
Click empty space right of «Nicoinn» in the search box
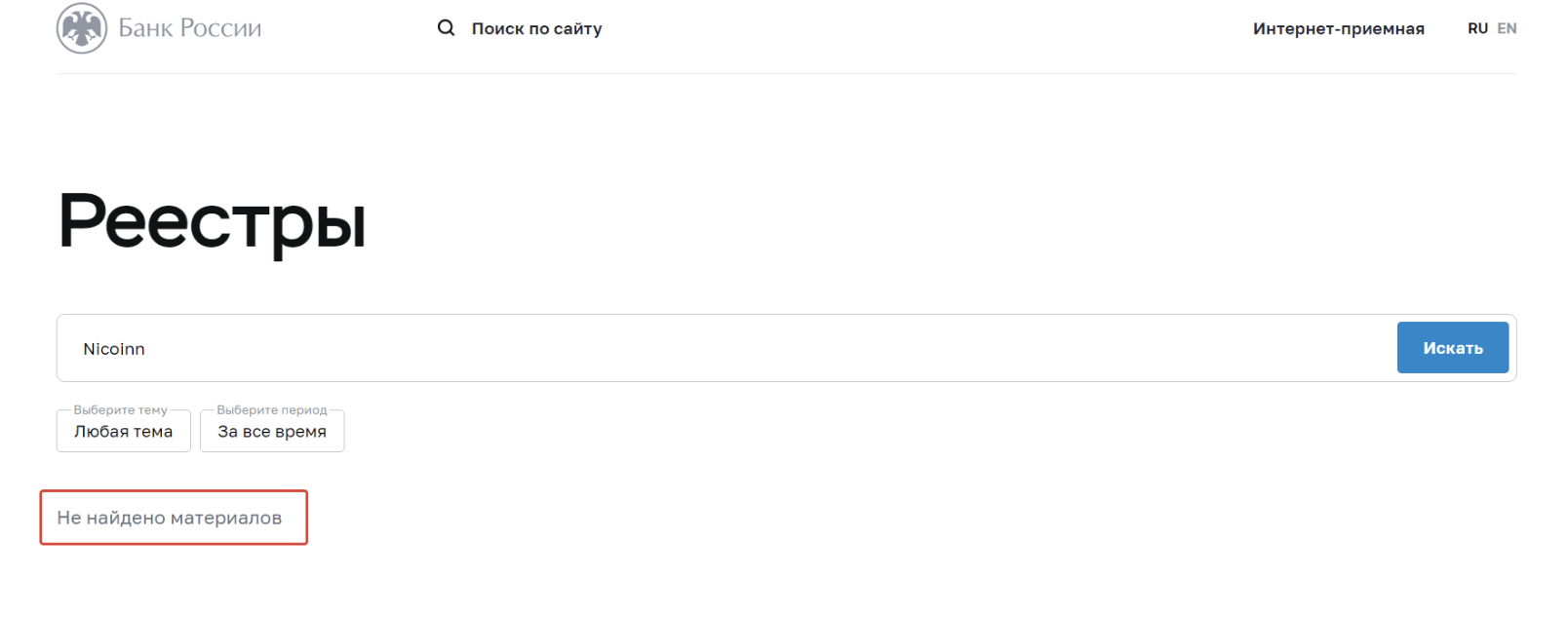click(x=770, y=348)
